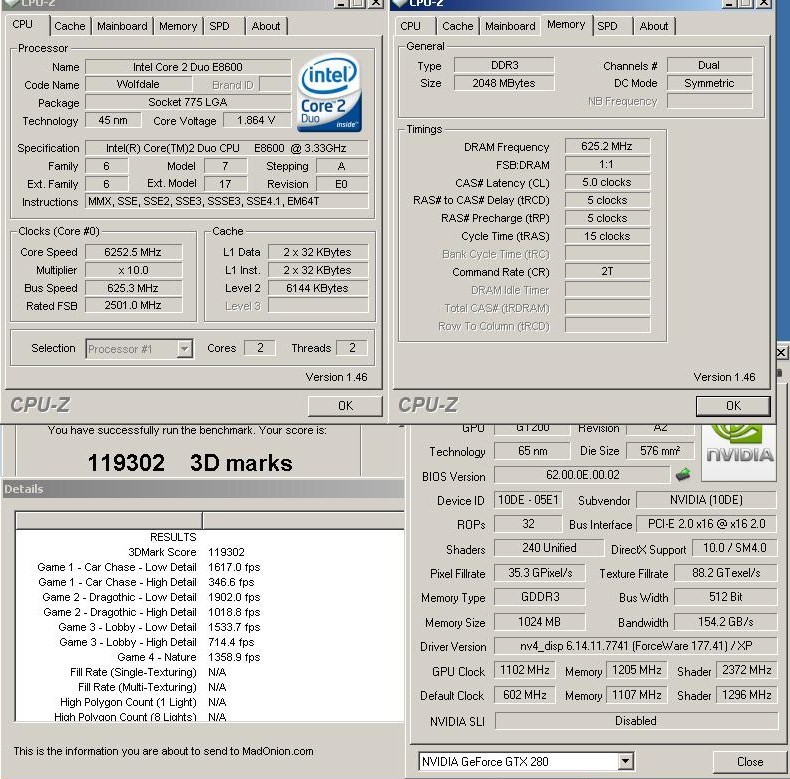Click the Driver Version ForceWare 177.41 field

click(x=636, y=646)
